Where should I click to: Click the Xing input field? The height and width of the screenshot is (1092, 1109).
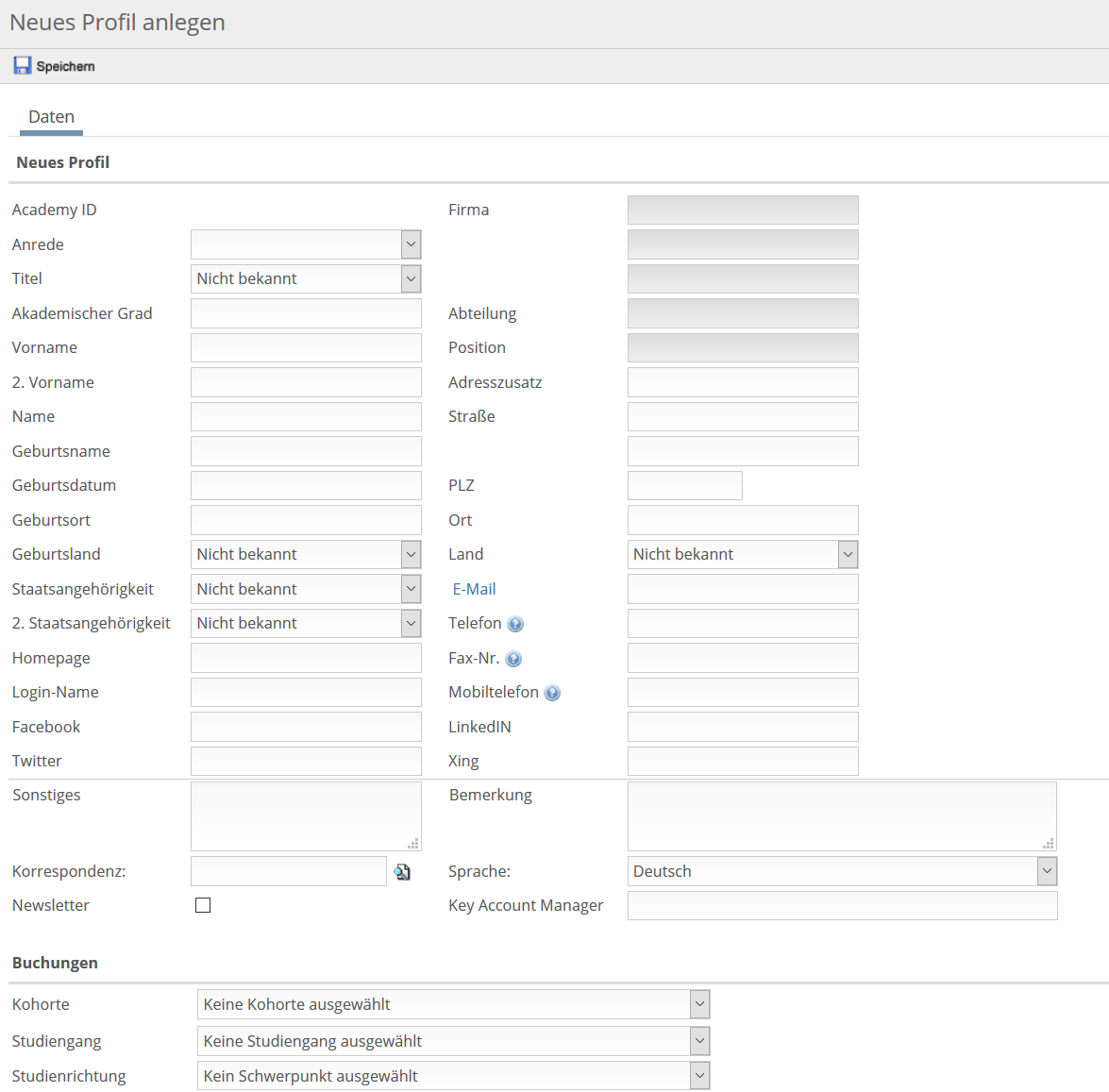[743, 761]
